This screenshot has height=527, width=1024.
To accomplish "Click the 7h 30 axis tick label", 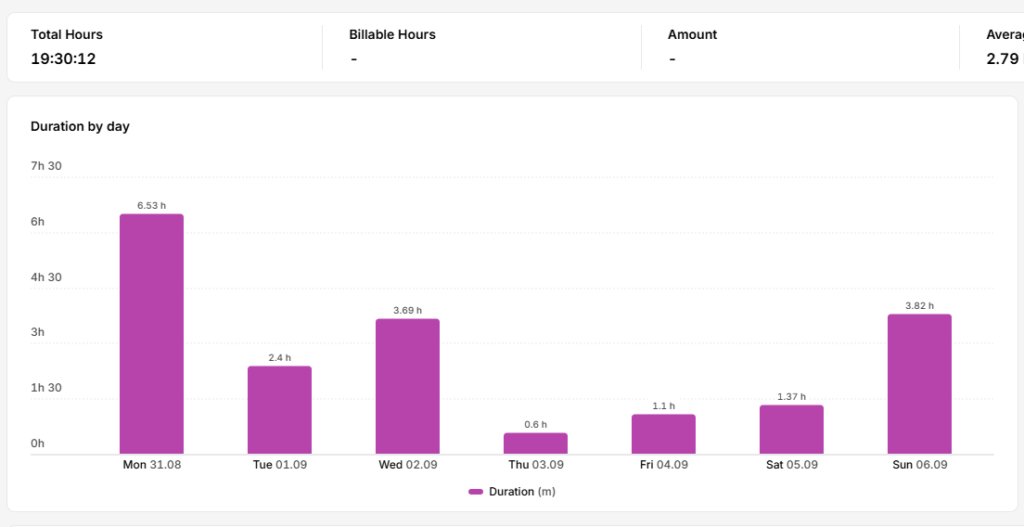I will tap(46, 166).
